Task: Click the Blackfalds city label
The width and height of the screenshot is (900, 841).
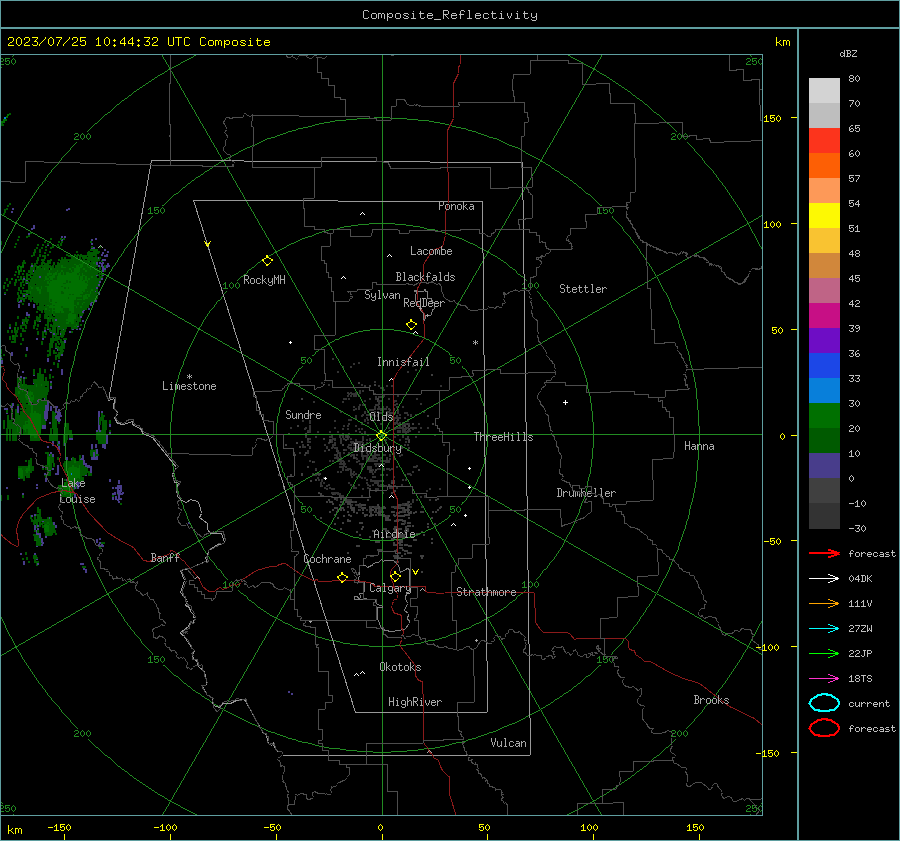Action: point(425,277)
